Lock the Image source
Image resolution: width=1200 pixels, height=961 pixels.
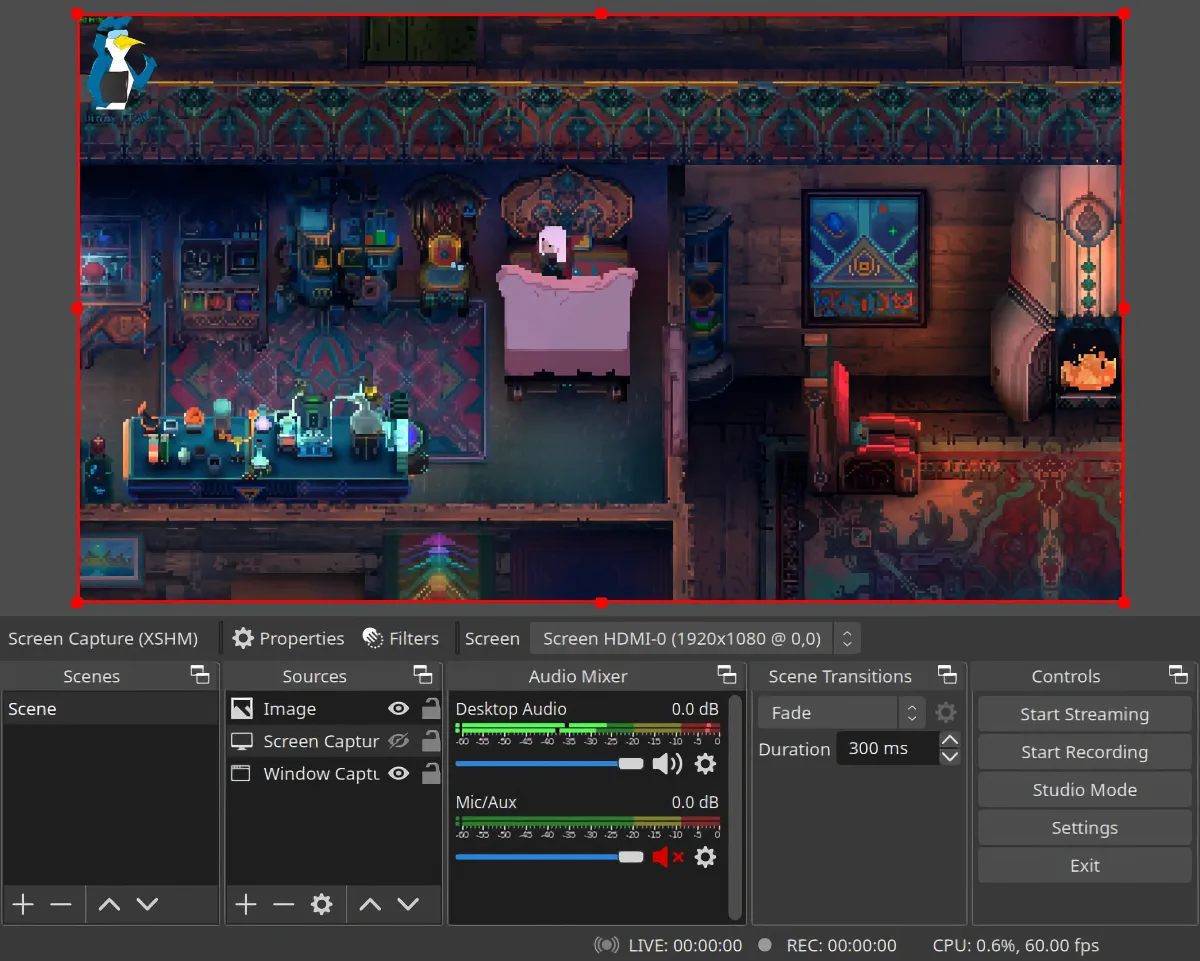pyautogui.click(x=431, y=709)
